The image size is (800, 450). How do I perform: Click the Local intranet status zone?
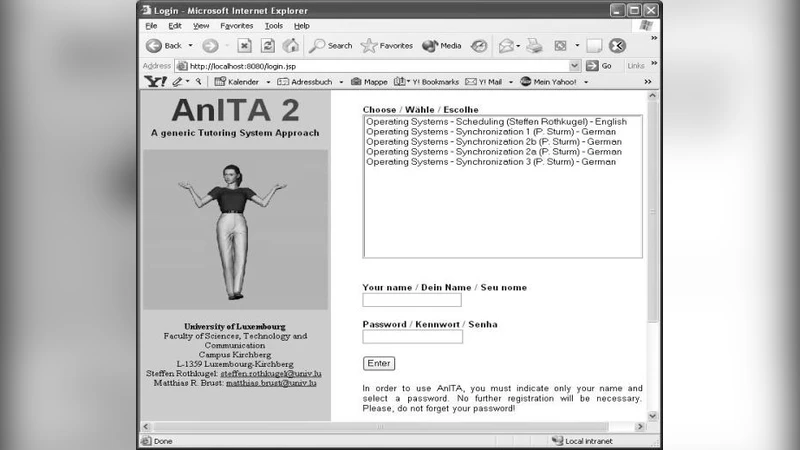[x=582, y=441]
